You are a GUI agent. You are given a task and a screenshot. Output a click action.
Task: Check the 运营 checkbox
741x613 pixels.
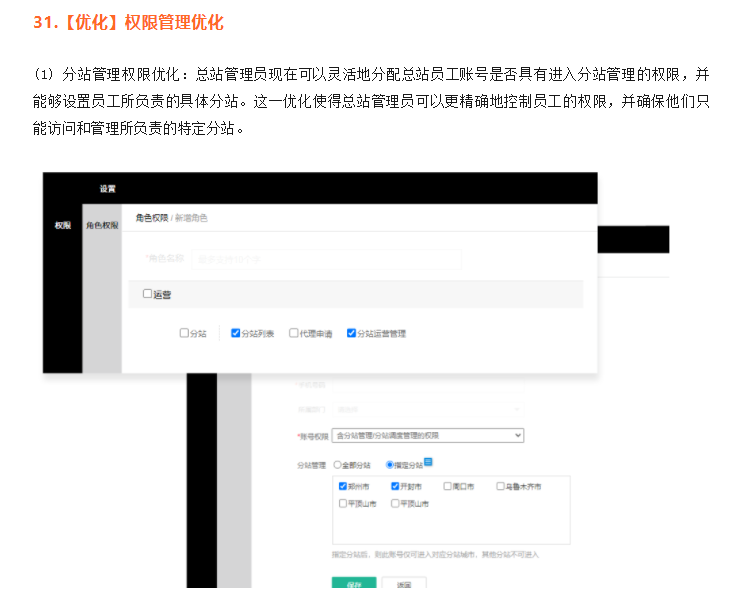tap(148, 294)
